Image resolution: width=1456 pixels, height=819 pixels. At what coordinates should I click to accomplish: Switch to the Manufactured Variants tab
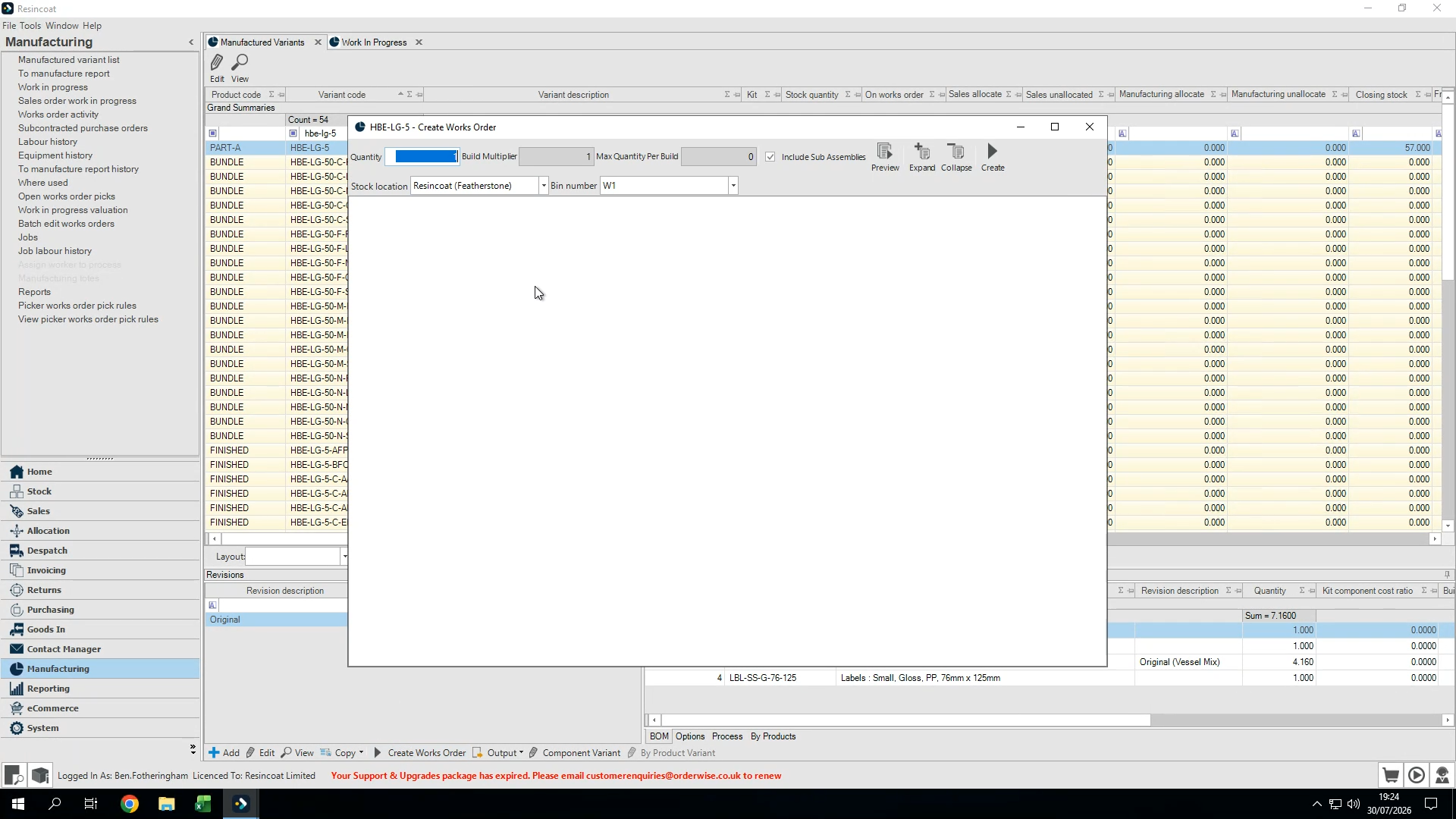[262, 42]
